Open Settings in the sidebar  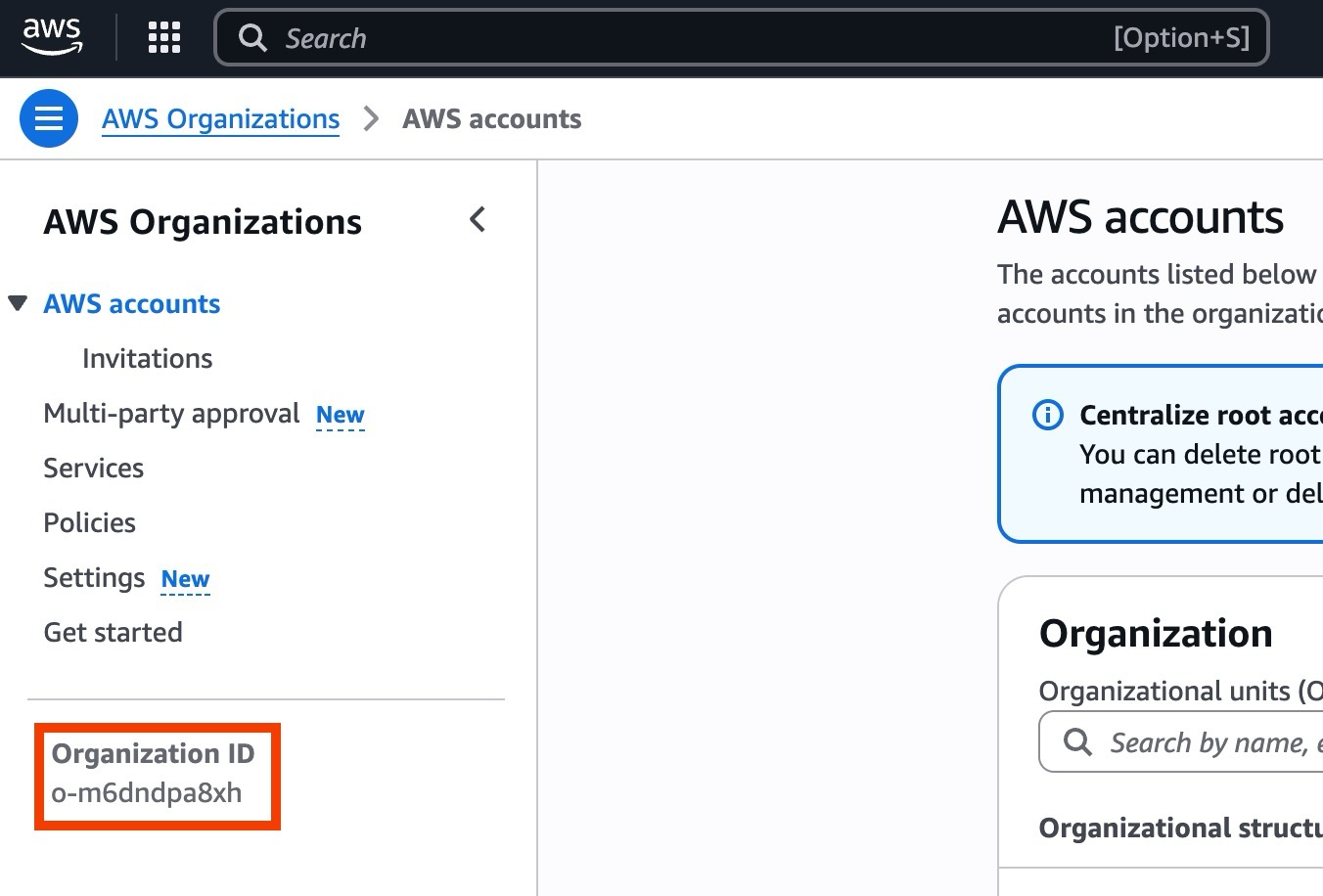tap(94, 578)
